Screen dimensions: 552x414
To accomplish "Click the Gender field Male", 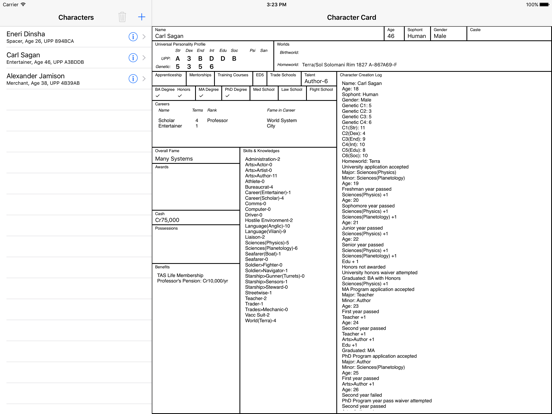I will [448, 34].
